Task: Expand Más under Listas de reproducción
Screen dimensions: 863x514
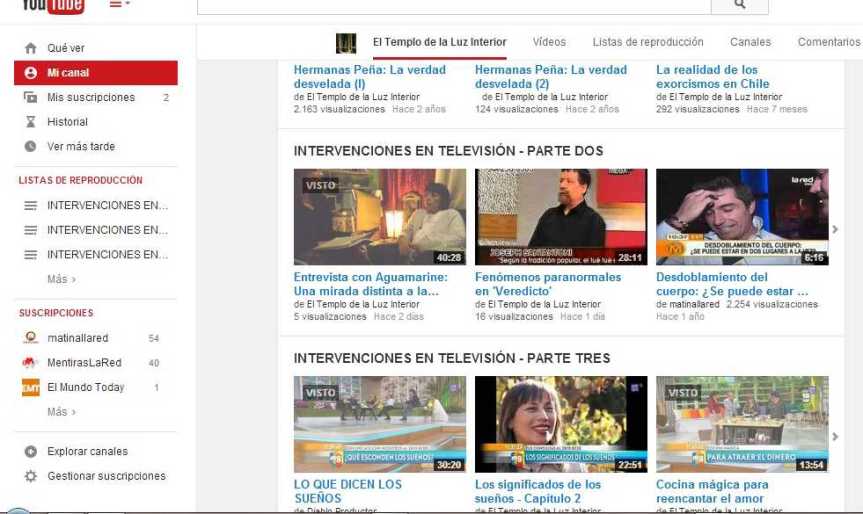Action: tap(61, 279)
